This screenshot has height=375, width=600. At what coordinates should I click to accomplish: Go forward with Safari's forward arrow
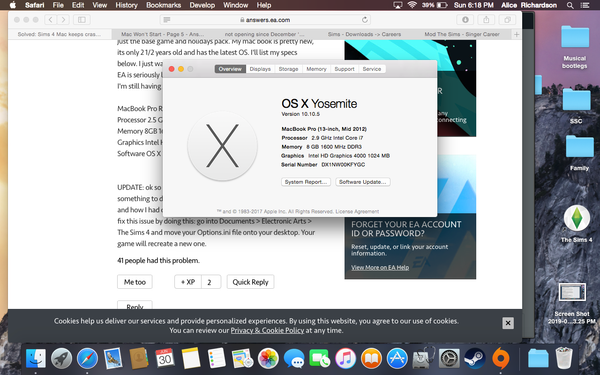pyautogui.click(x=63, y=20)
